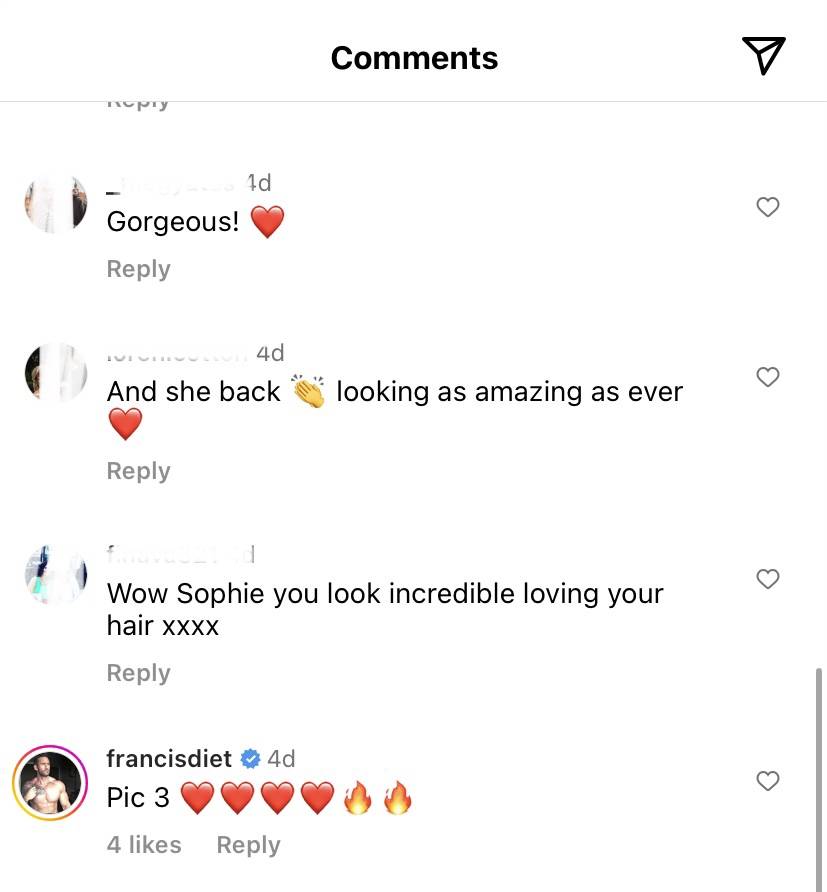View the 4 likes on francisdiet's comment

pyautogui.click(x=144, y=845)
